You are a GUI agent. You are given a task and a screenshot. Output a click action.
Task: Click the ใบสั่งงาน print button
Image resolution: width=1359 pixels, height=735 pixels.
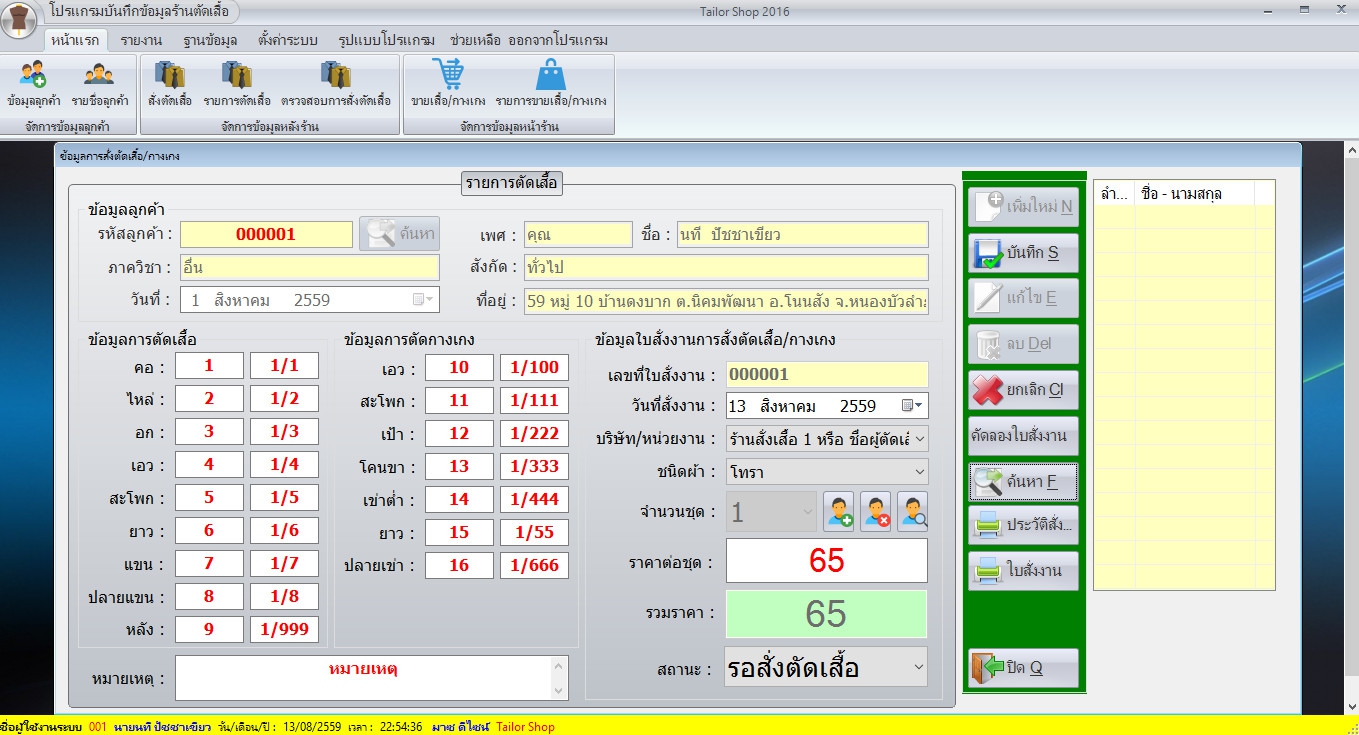1023,571
